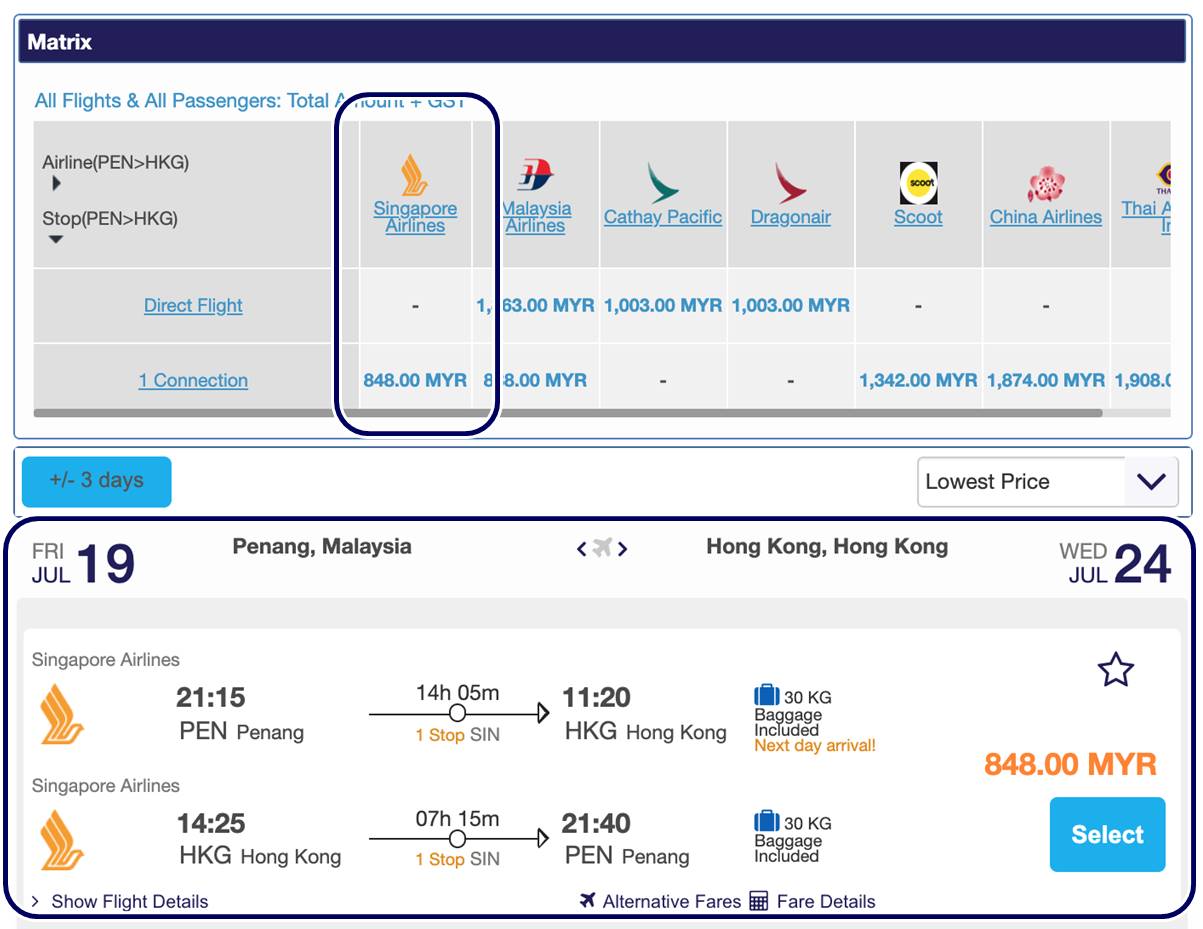
Task: Click the Singapore Airlines logo on the 21:15 flight
Action: click(63, 714)
